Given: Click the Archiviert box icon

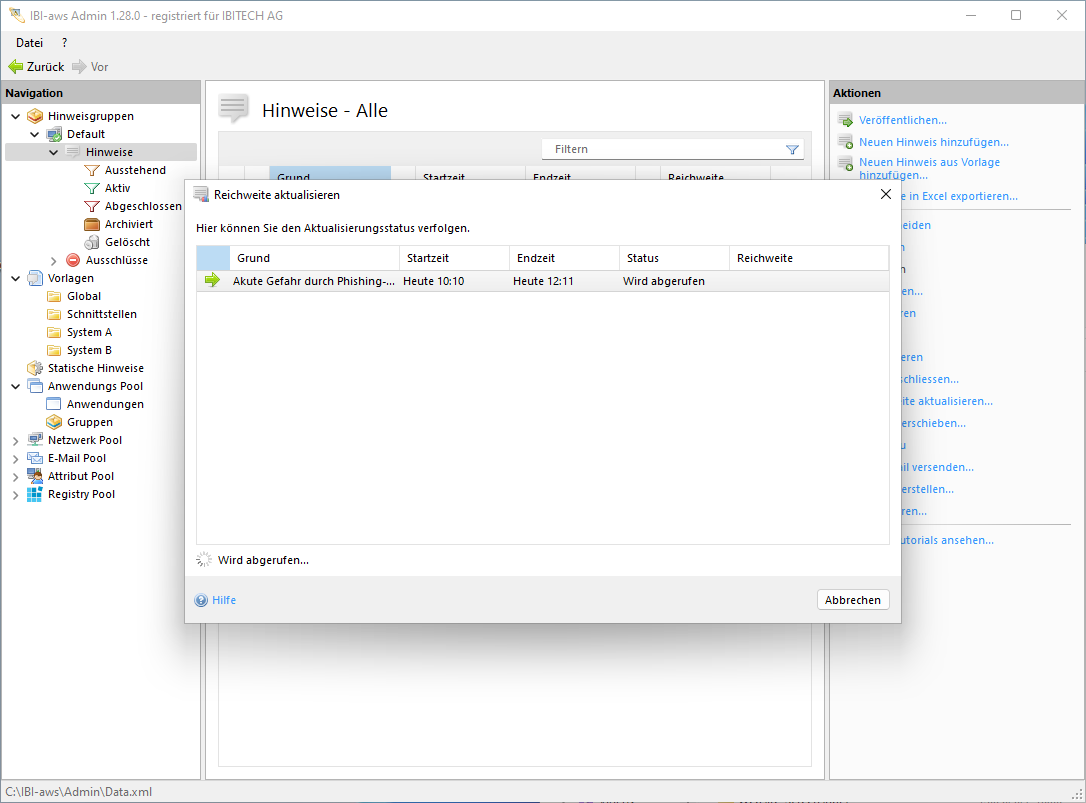Looking at the screenshot, I should pos(92,224).
